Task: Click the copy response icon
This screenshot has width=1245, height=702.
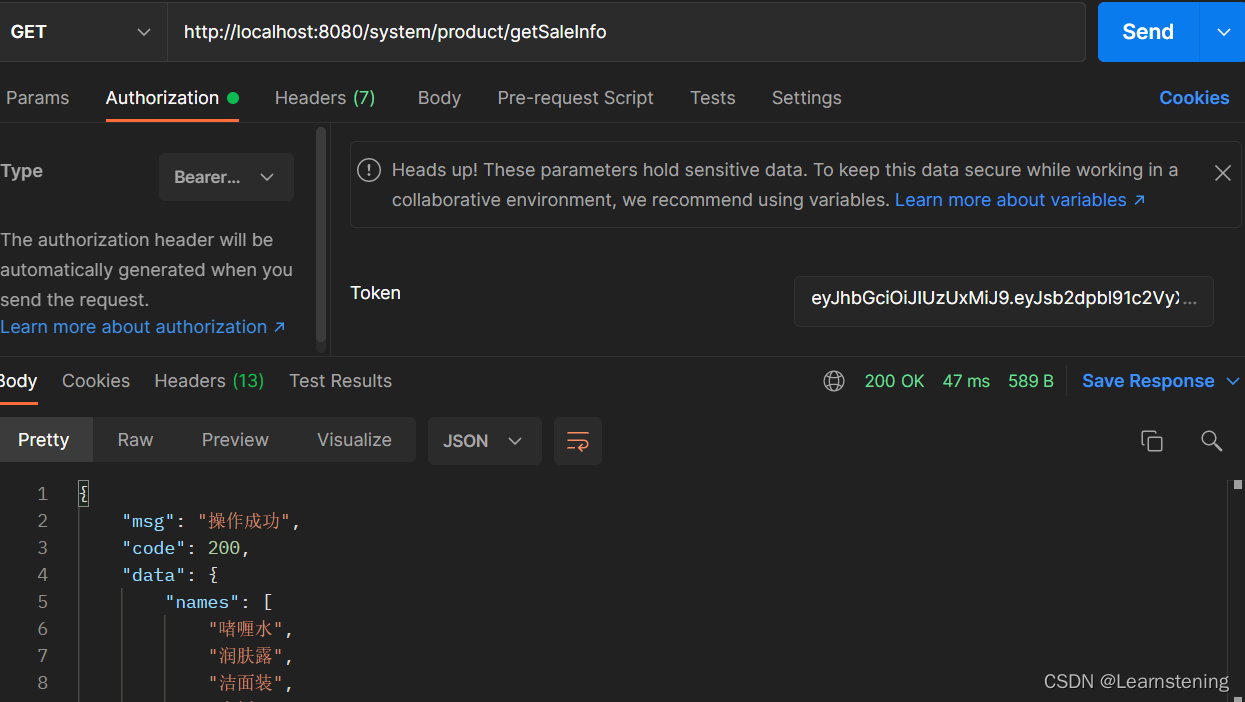Action: [x=1152, y=441]
